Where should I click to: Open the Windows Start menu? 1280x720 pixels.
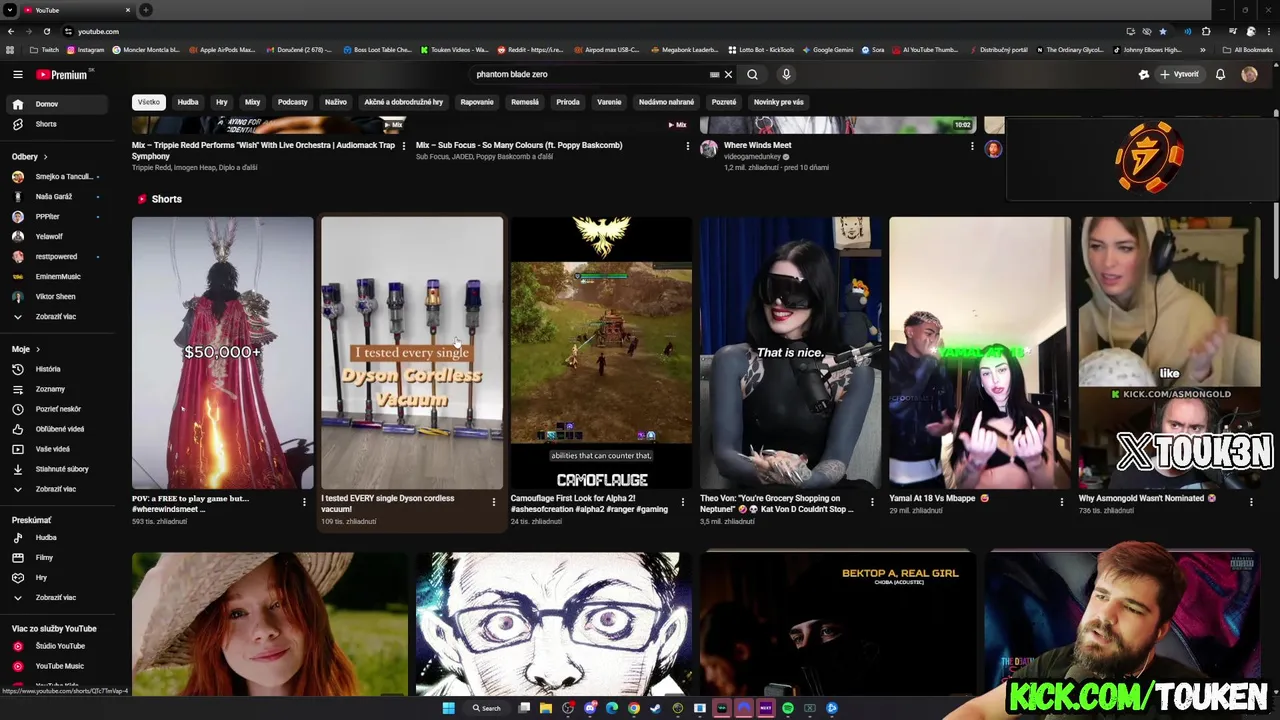tap(448, 708)
